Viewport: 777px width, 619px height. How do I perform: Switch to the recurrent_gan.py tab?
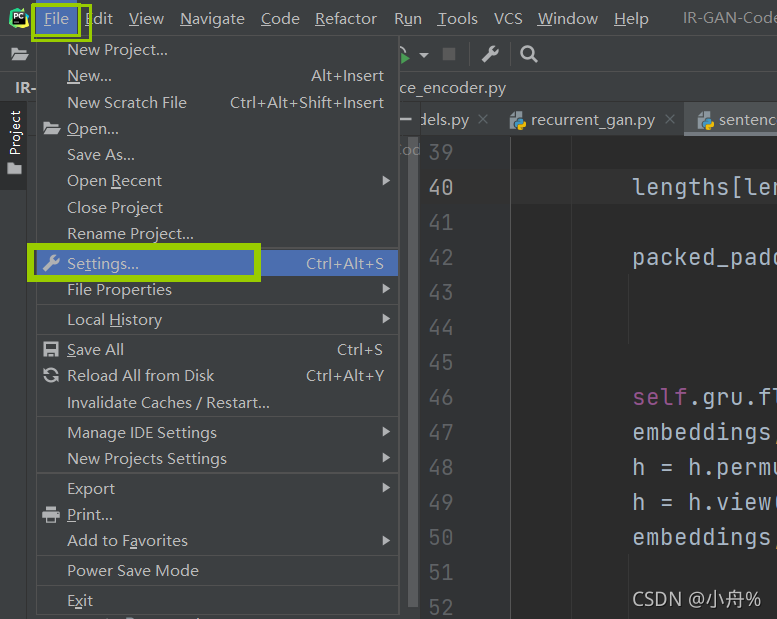593,120
